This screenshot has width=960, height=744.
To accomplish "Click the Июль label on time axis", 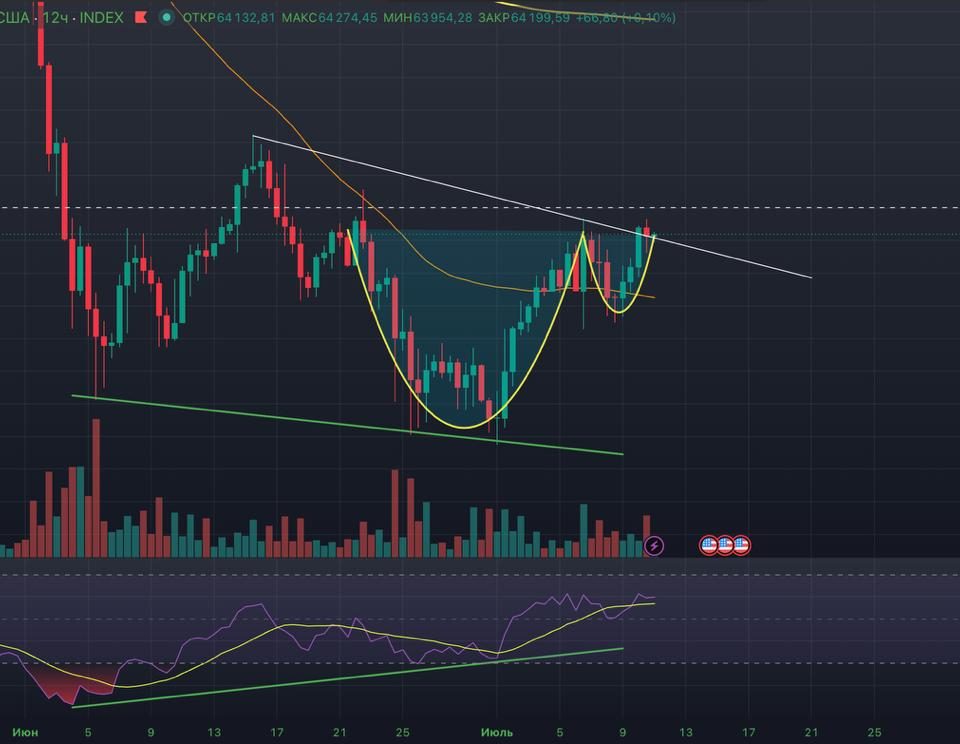I will [x=497, y=732].
